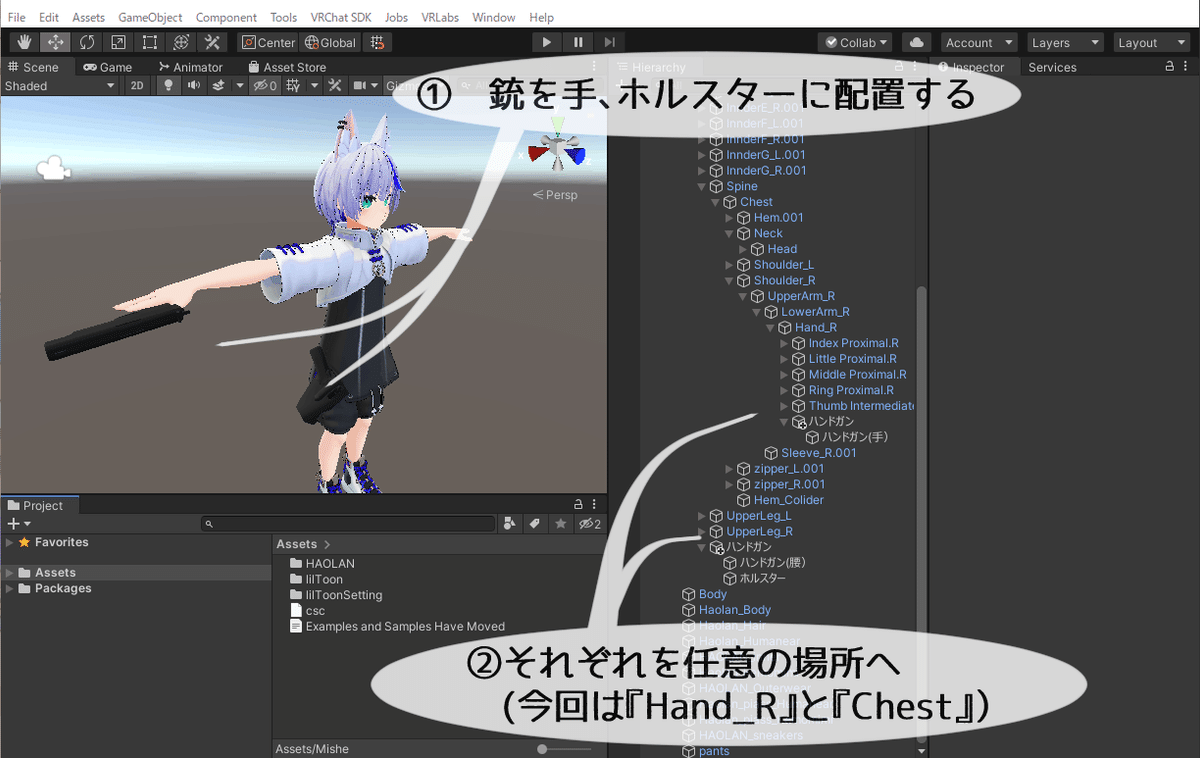
Task: Select the Rotate tool
Action: click(87, 42)
